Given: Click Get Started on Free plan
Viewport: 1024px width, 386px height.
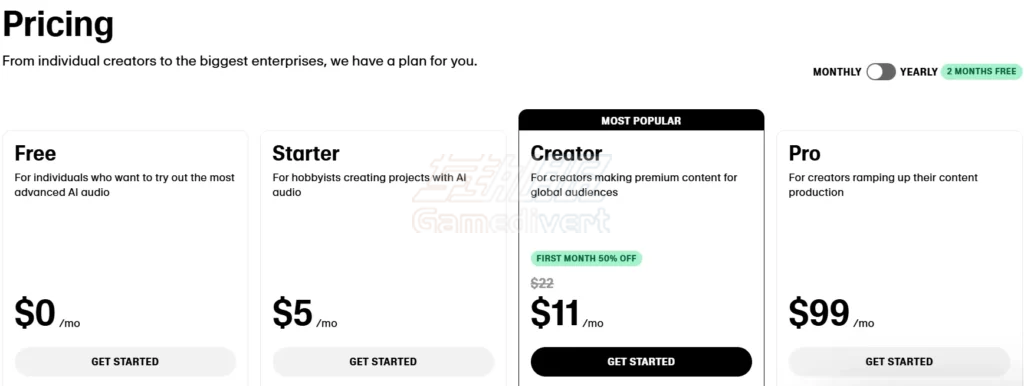Looking at the screenshot, I should 125,361.
